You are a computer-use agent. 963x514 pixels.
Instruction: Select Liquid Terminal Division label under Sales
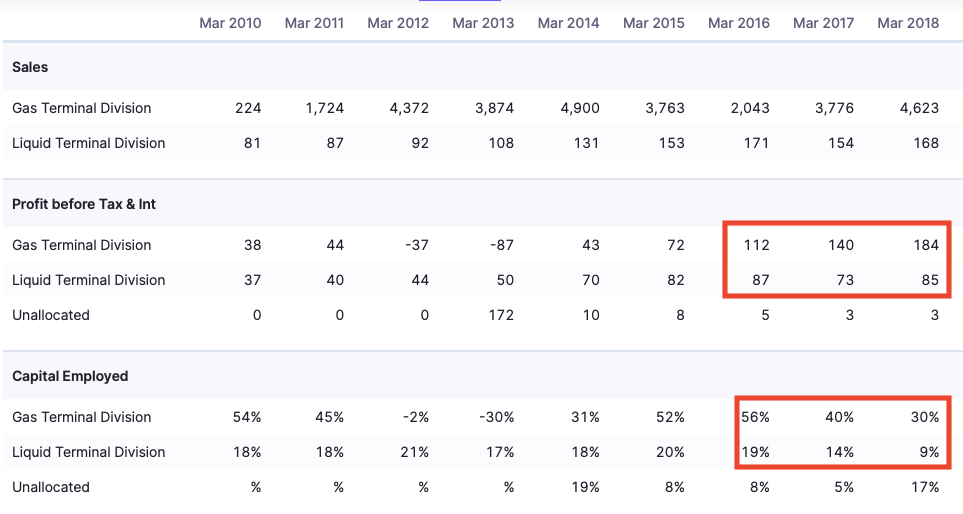click(89, 143)
